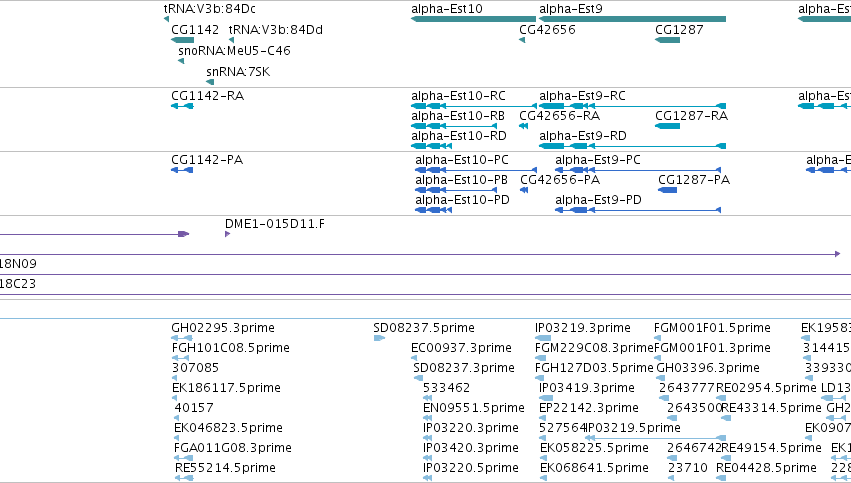This screenshot has width=851, height=483.
Task: Select the RE49154.5prime EST
Action: pos(771,448)
